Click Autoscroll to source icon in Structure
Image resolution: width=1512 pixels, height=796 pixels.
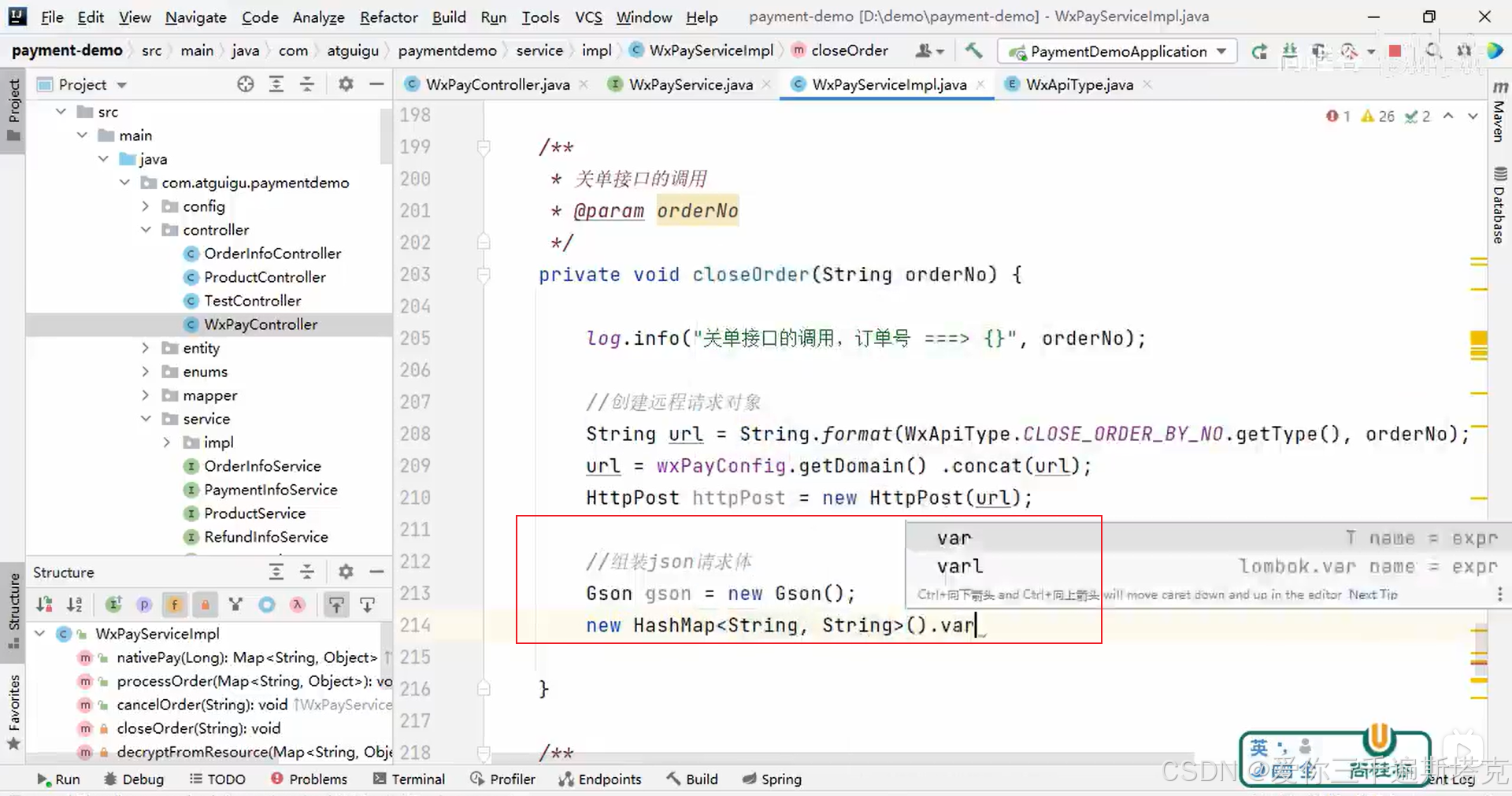click(336, 605)
